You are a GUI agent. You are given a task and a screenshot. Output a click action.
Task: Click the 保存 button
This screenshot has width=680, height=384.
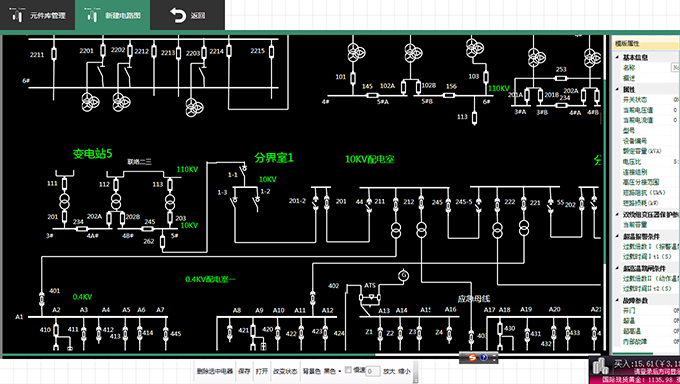tap(244, 371)
